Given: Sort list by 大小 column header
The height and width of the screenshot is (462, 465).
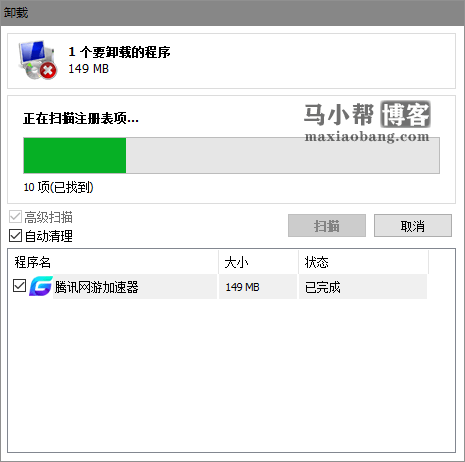Looking at the screenshot, I should tap(258, 262).
